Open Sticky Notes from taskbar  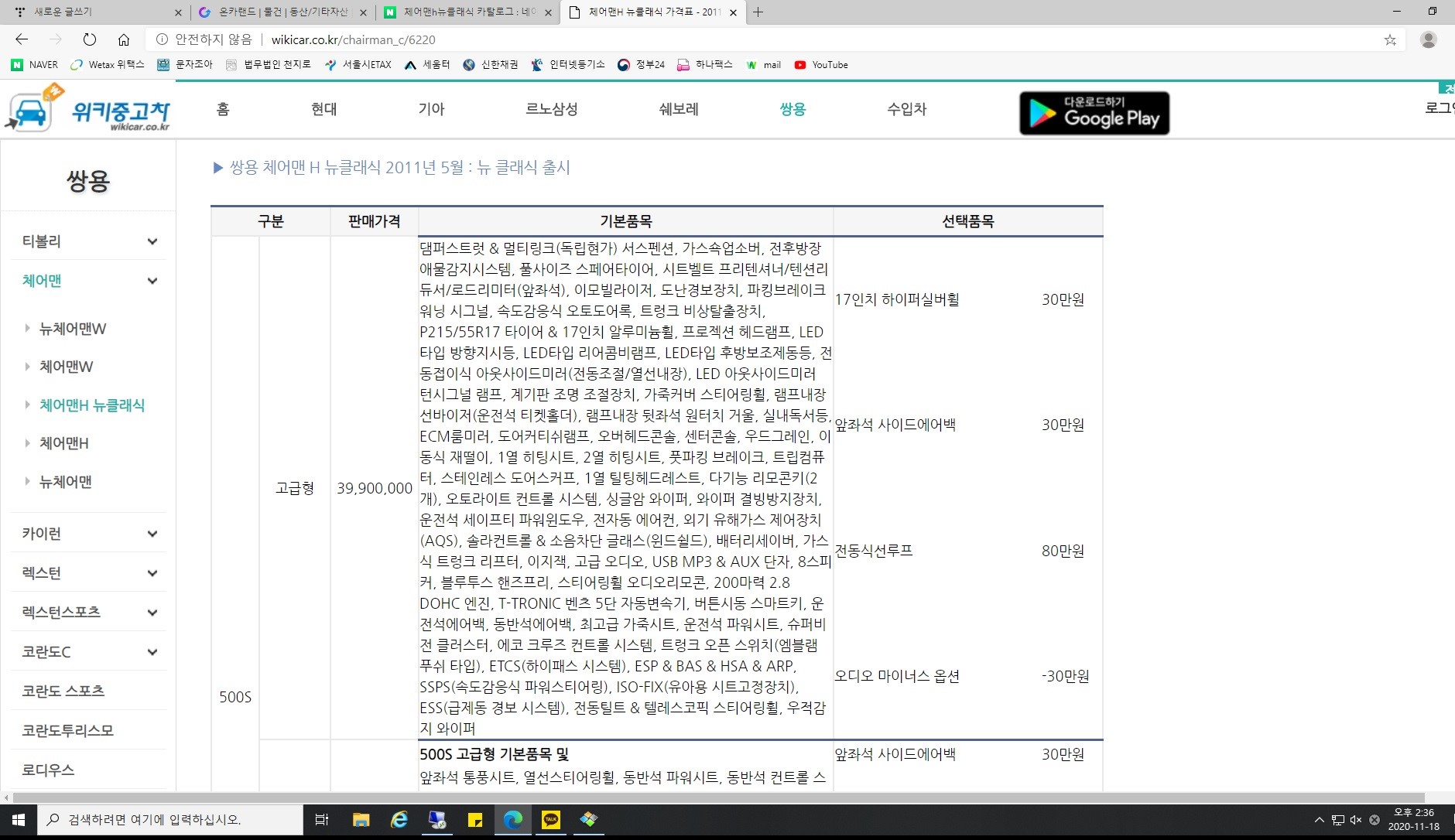(475, 820)
